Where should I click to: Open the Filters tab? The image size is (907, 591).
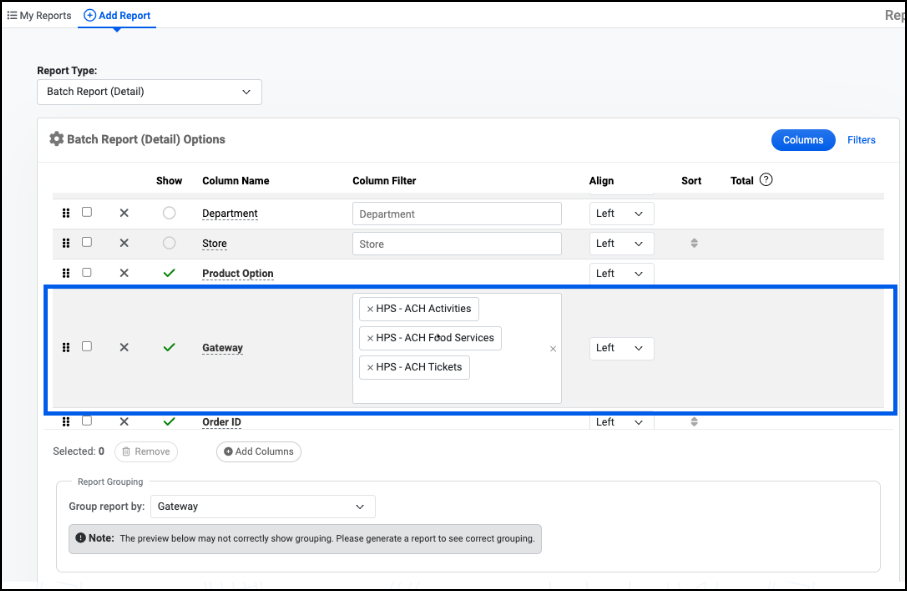861,140
